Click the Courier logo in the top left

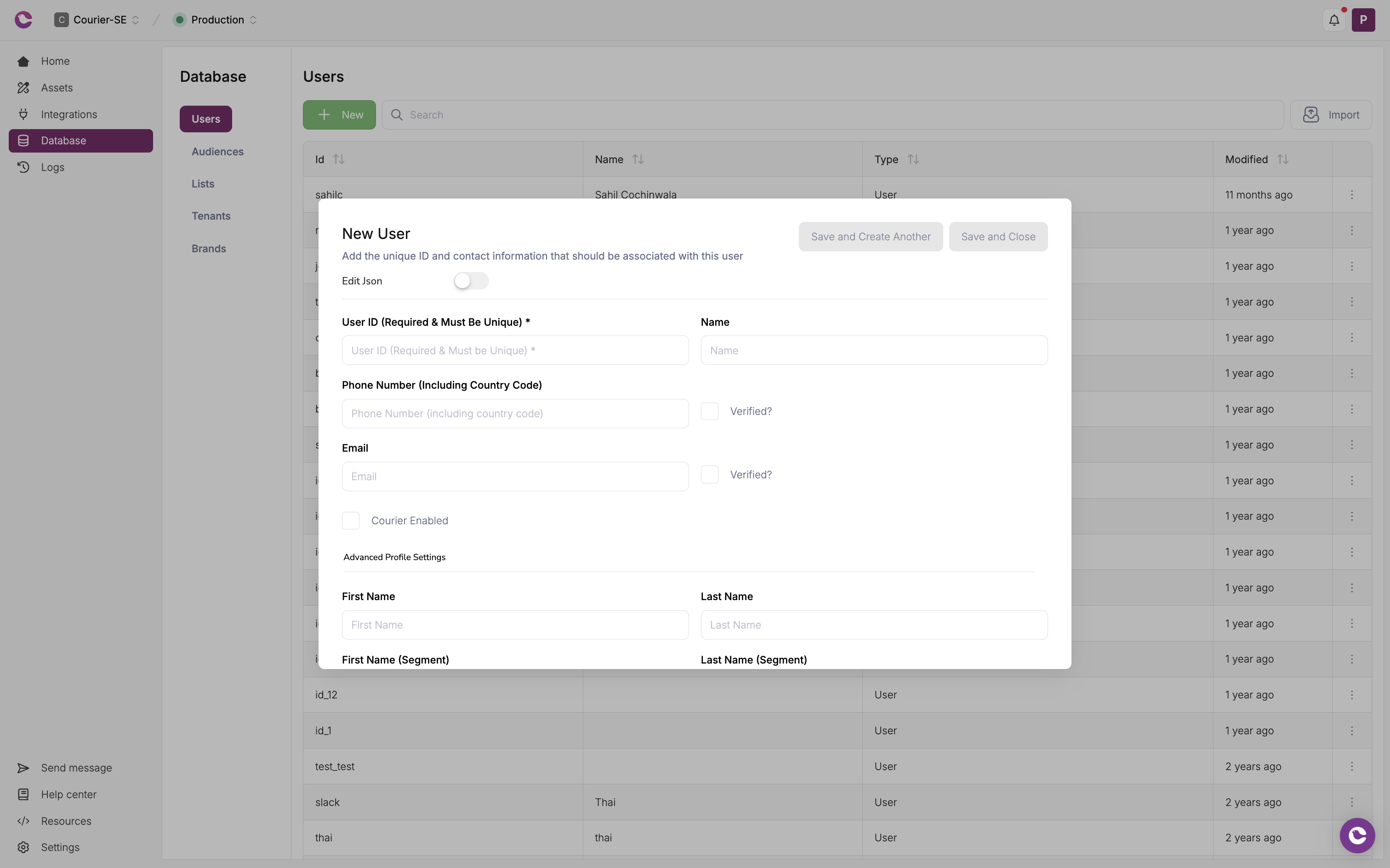[23, 19]
